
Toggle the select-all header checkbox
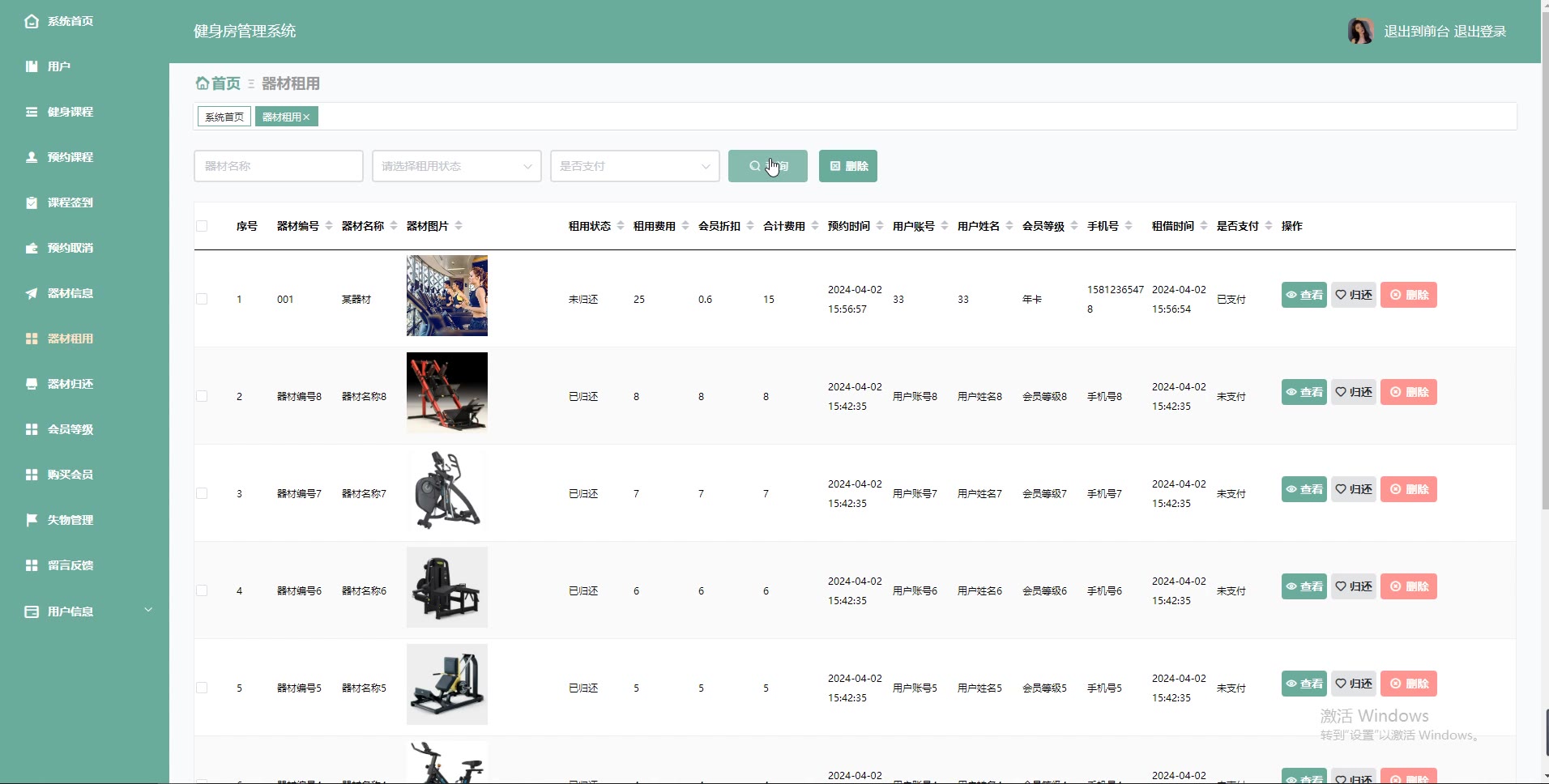[202, 226]
